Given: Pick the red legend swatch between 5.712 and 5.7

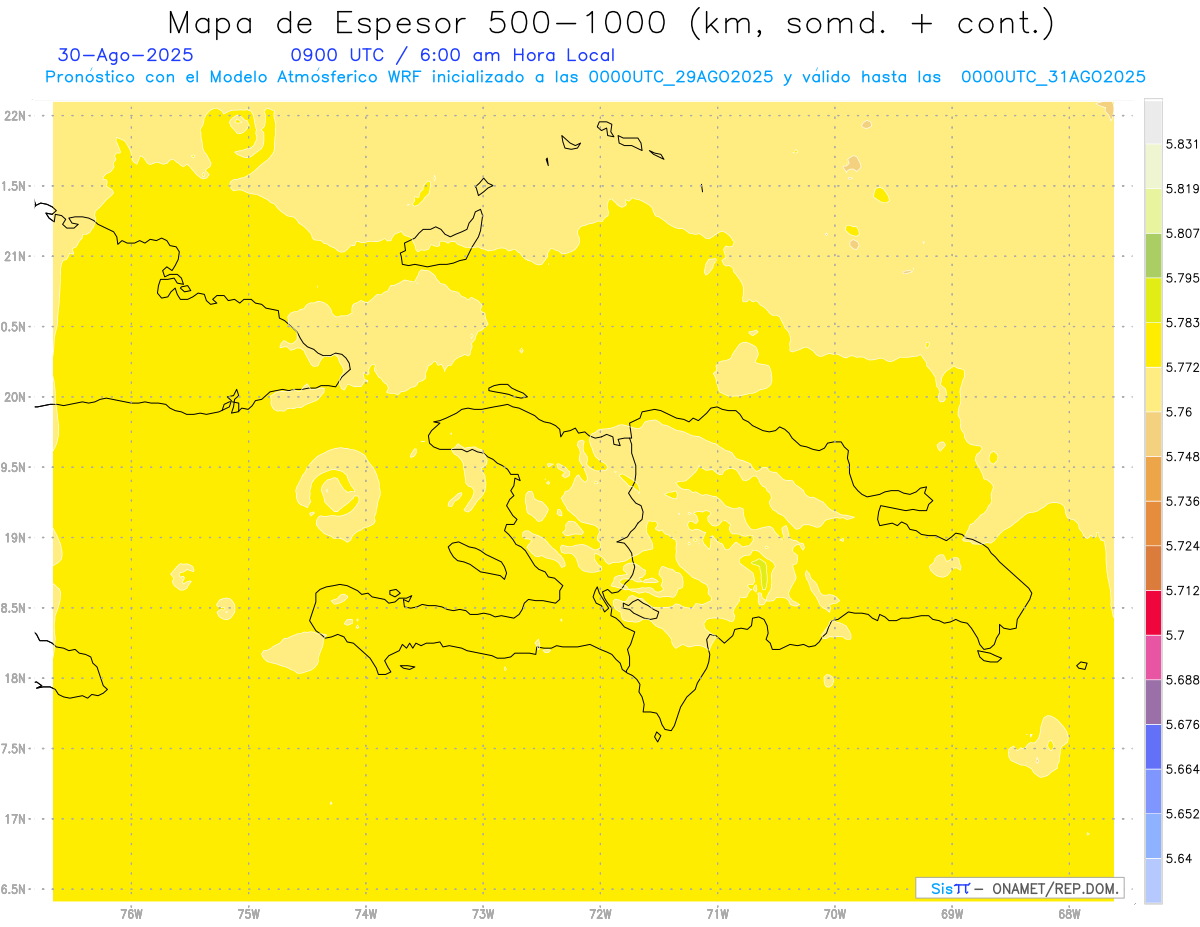Looking at the screenshot, I should point(1153,612).
